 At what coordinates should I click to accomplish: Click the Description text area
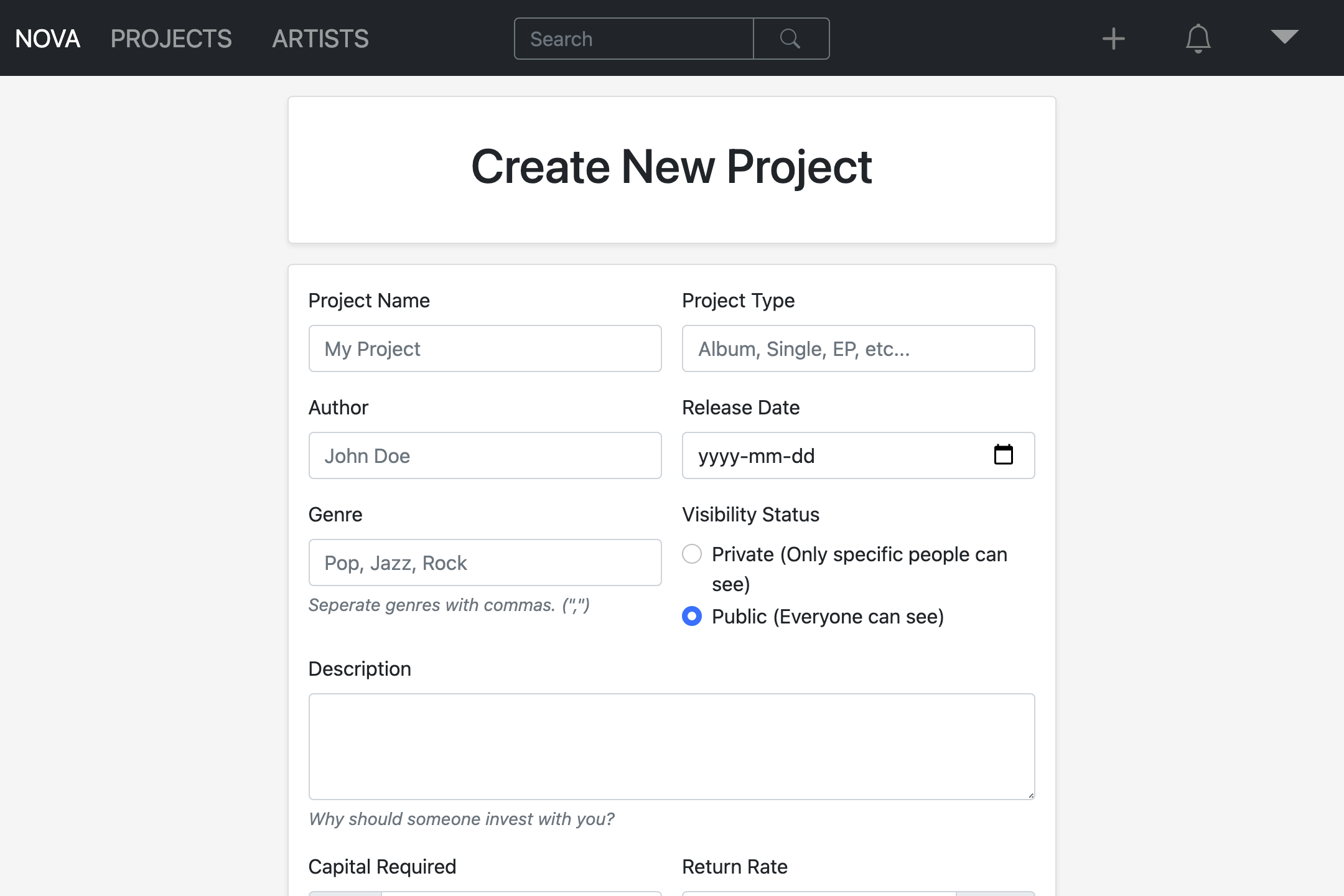[672, 747]
